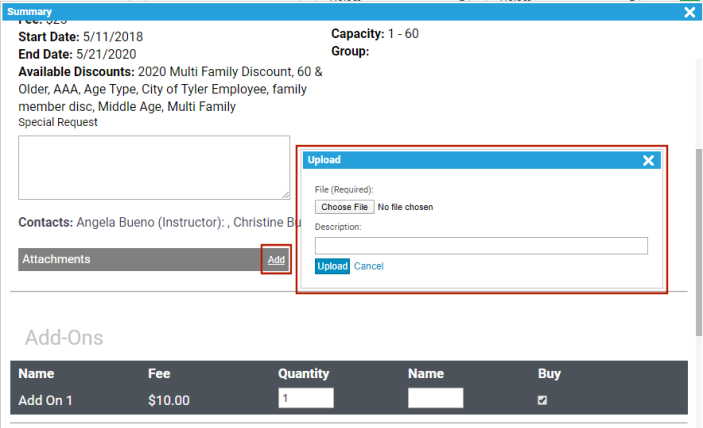Click the "No file chosen" label
Image resolution: width=703 pixels, height=428 pixels.
405,207
